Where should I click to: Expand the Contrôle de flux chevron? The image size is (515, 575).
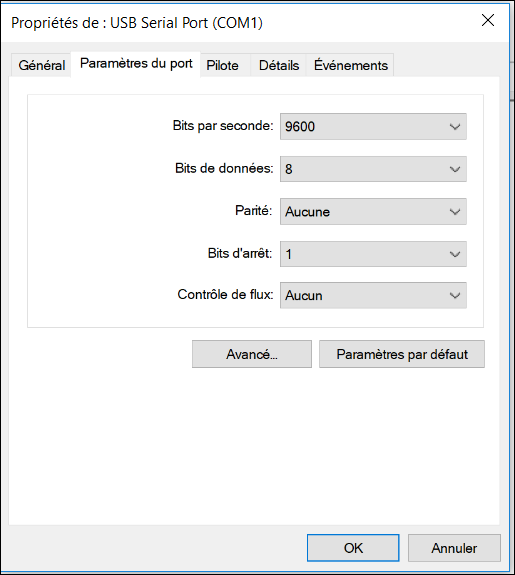click(455, 296)
